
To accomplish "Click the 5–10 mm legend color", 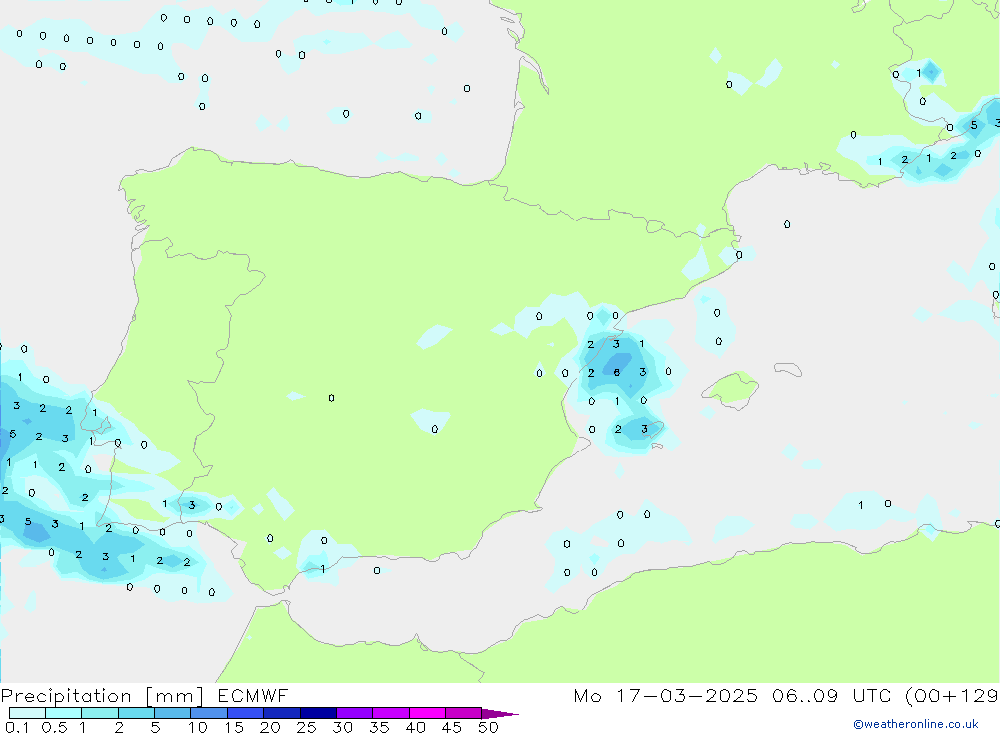I will click(172, 713).
